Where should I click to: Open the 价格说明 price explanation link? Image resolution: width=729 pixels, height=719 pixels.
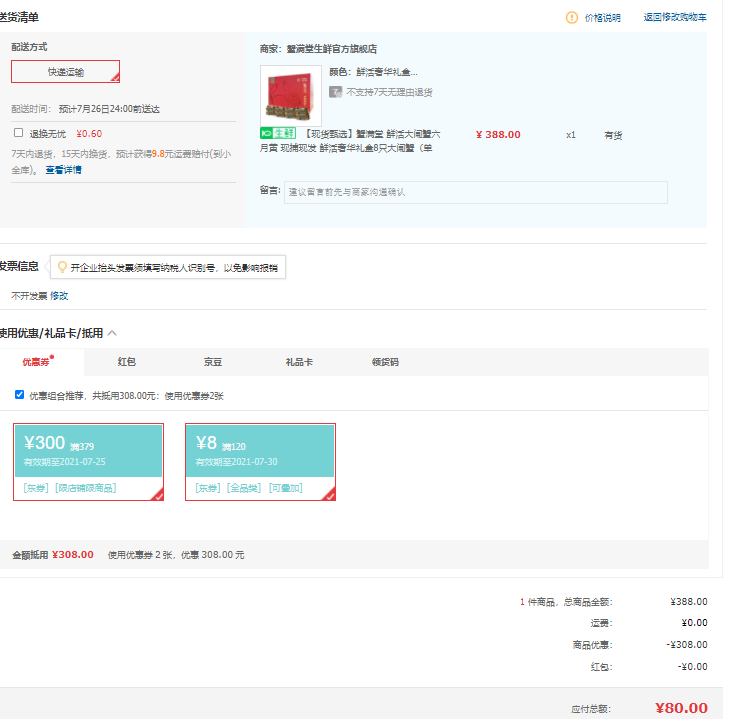[x=603, y=18]
